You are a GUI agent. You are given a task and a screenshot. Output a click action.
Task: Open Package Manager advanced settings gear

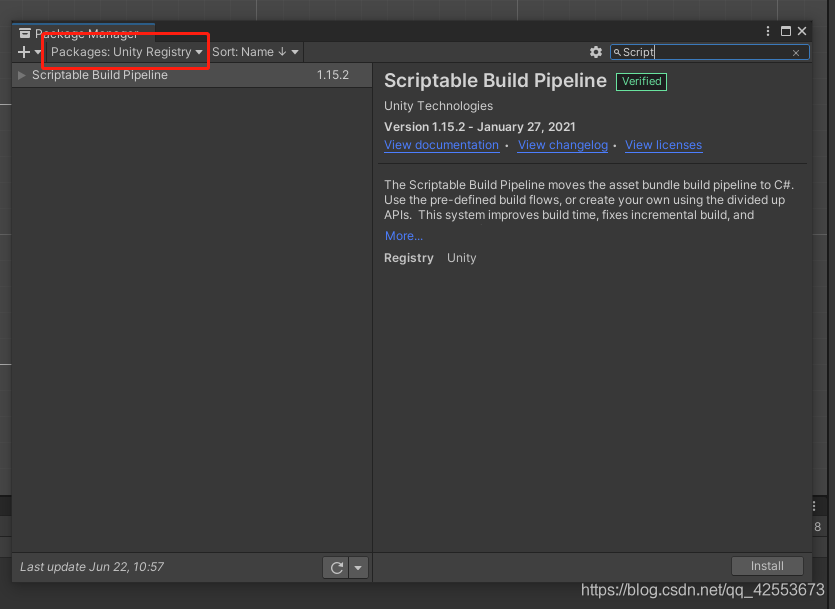point(596,52)
